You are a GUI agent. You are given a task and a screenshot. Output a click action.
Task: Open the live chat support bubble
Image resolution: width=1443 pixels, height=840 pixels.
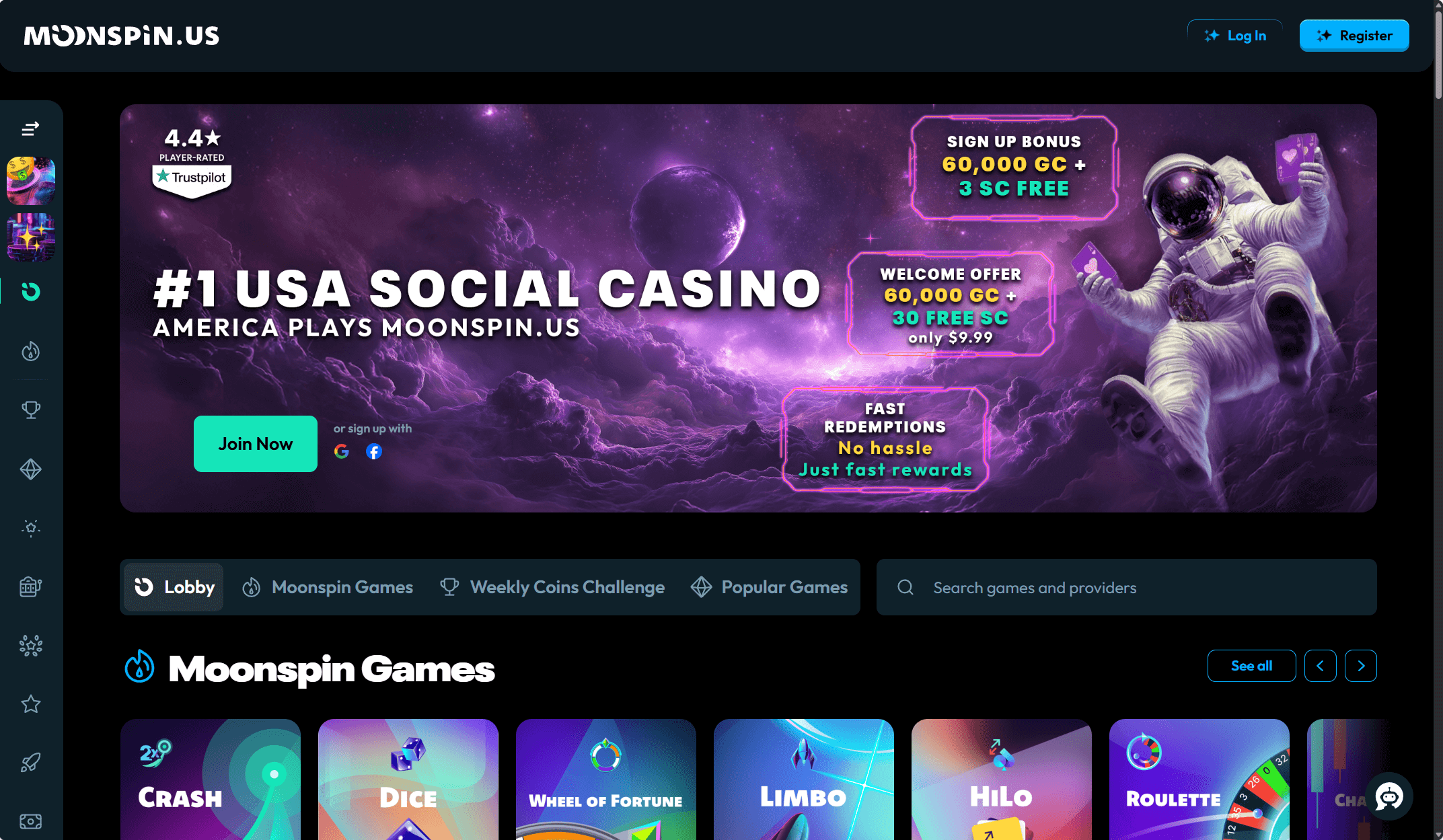pyautogui.click(x=1389, y=797)
